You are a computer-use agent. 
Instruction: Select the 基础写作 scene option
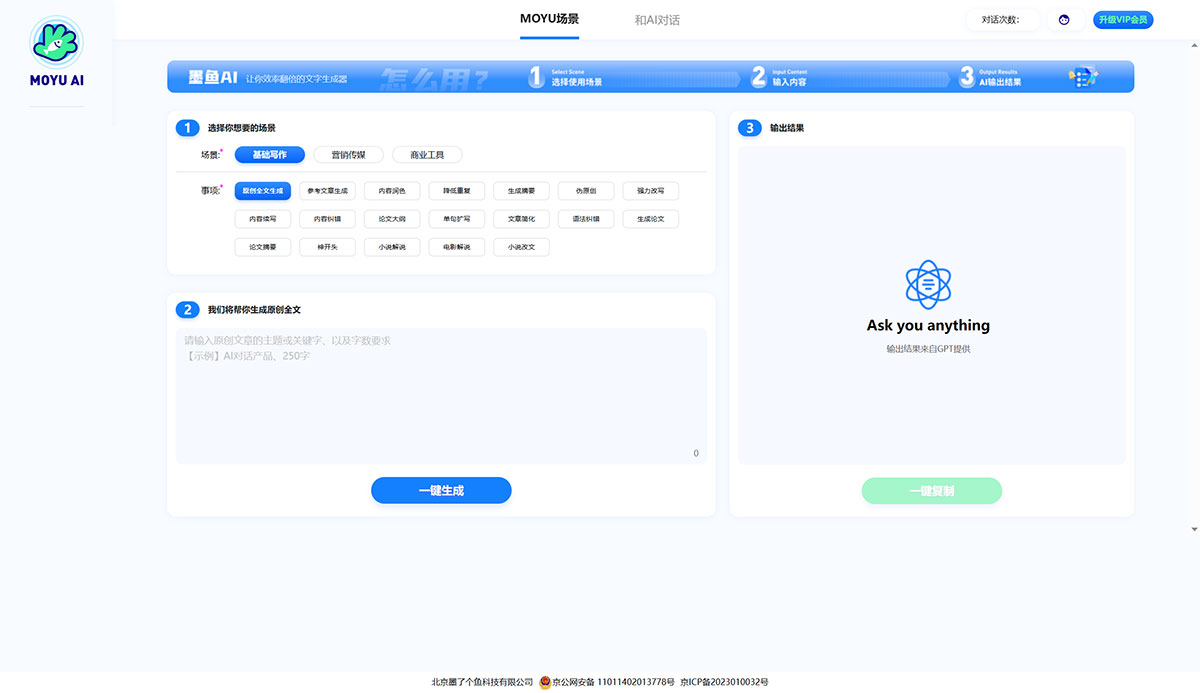(x=269, y=155)
